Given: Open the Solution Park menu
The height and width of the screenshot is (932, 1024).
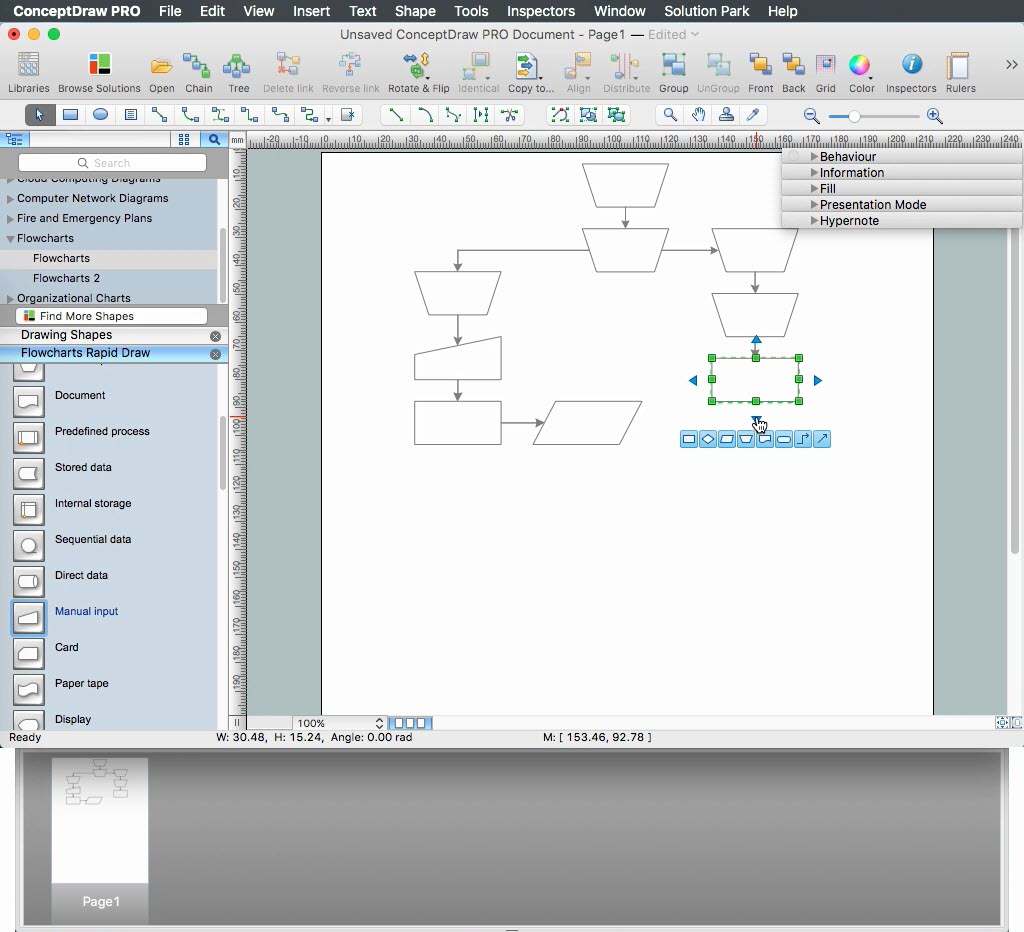Looking at the screenshot, I should (x=706, y=11).
